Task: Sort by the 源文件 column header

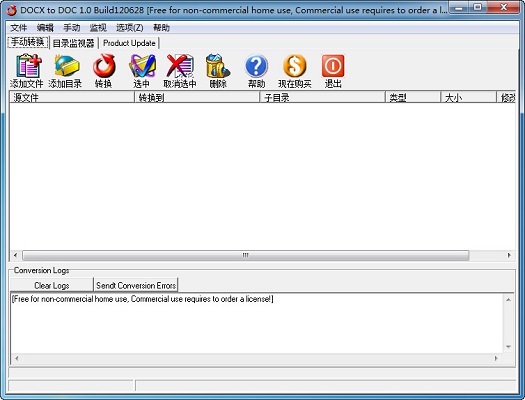Action: [72, 97]
